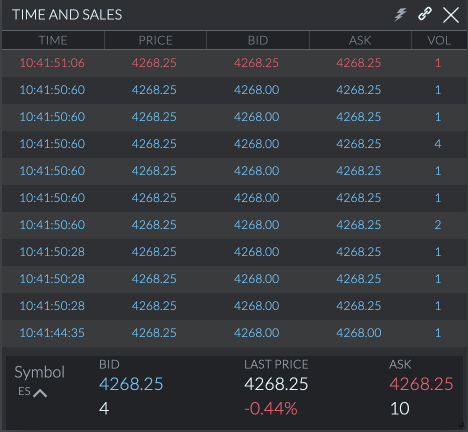Image resolution: width=468 pixels, height=432 pixels.
Task: Click the red bid 4268.25 in top row
Action: 256,63
